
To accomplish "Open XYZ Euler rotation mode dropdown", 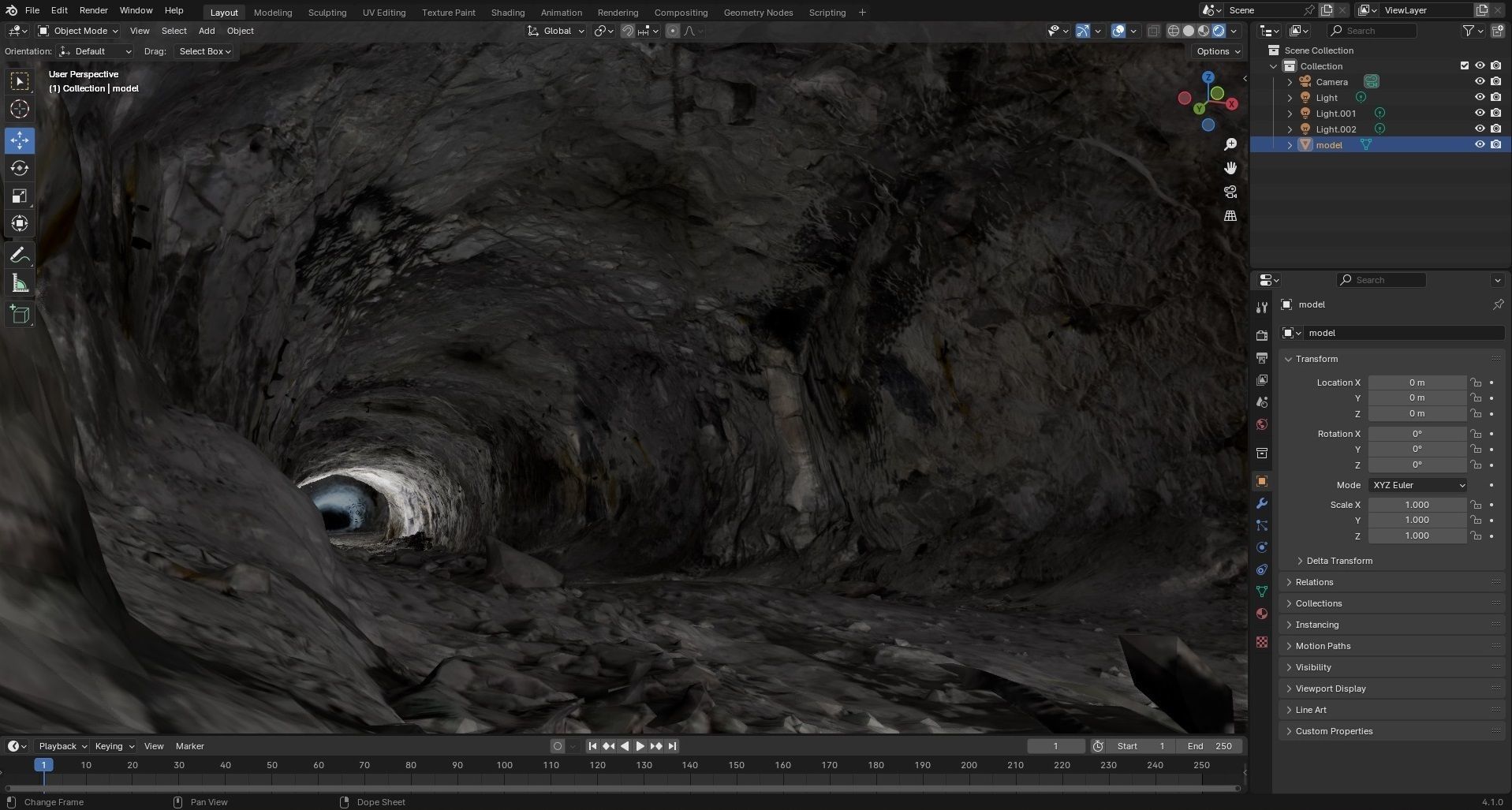I will point(1417,485).
